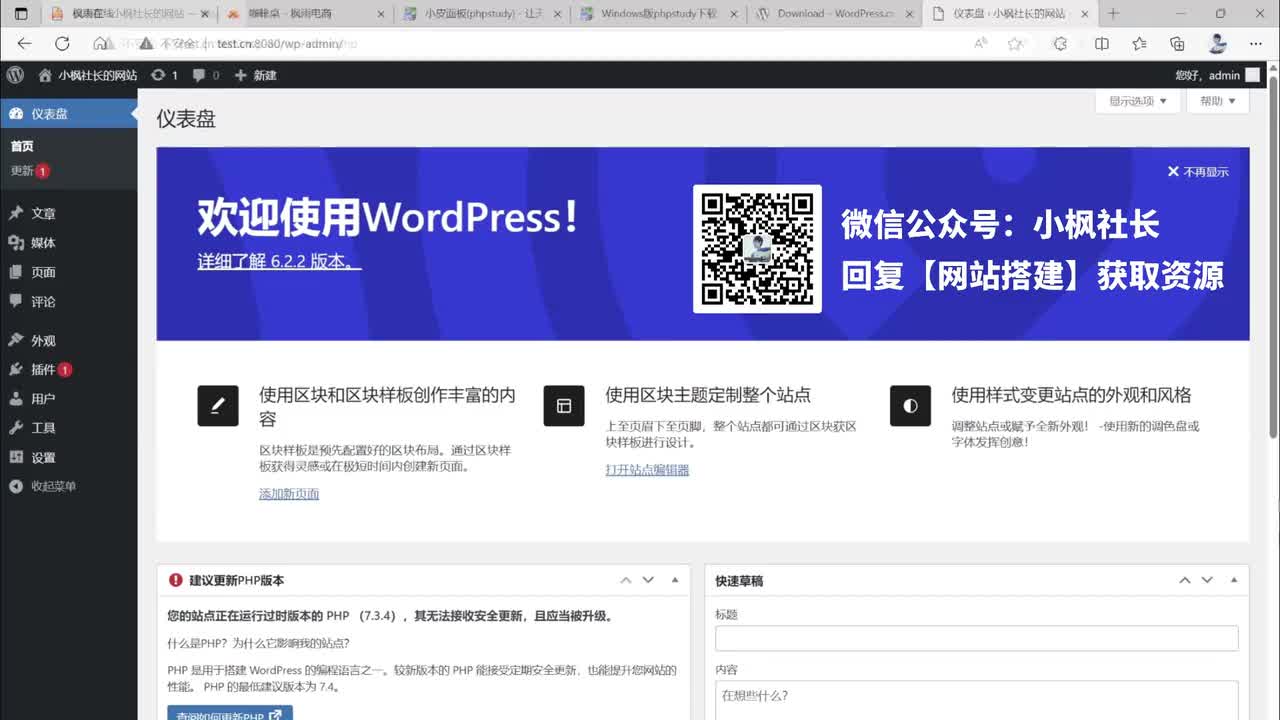Screen dimensions: 1280x720
Task: Click the 内容 draft content textarea
Action: 977,700
